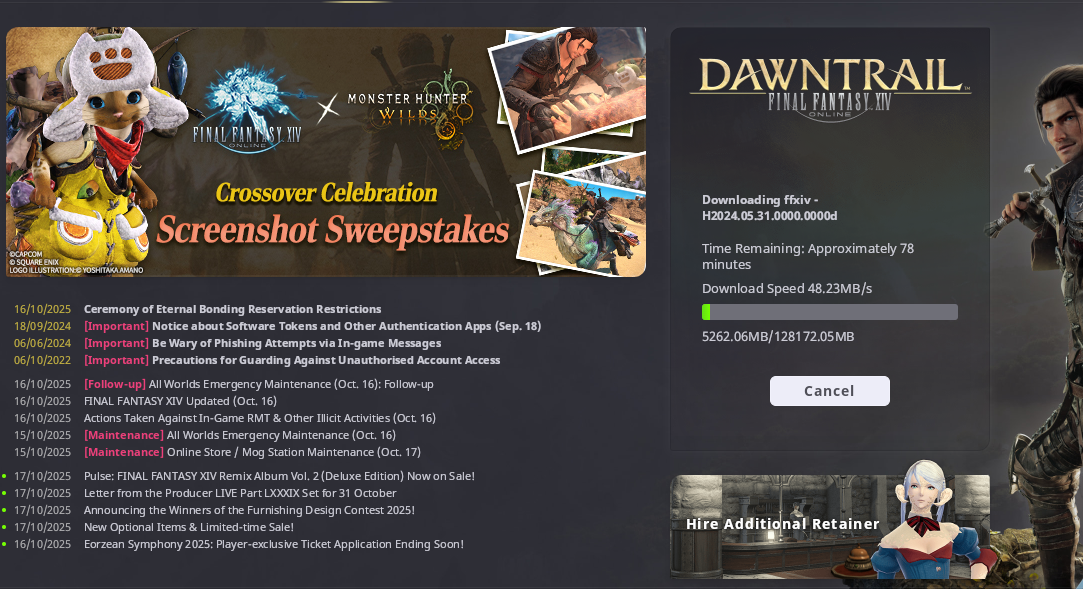
Task: Open All Worlds Emergency Maintenance Follow-up post
Action: pyautogui.click(x=258, y=384)
